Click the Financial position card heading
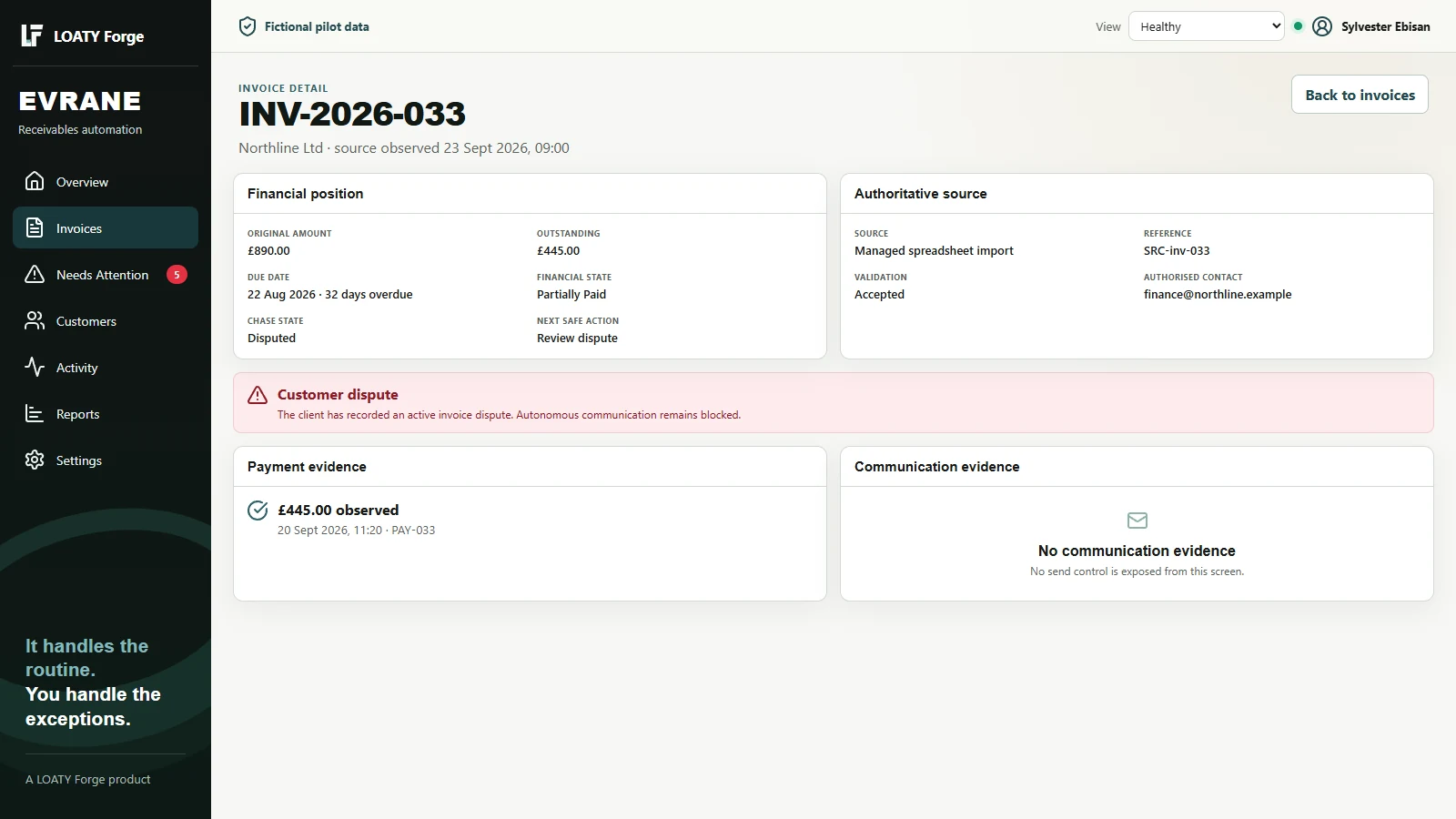This screenshot has height=819, width=1456. coord(305,194)
